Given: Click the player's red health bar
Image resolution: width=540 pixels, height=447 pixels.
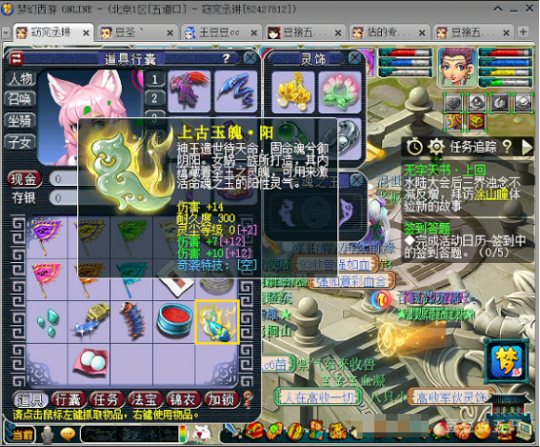Looking at the screenshot, I should (x=505, y=52).
